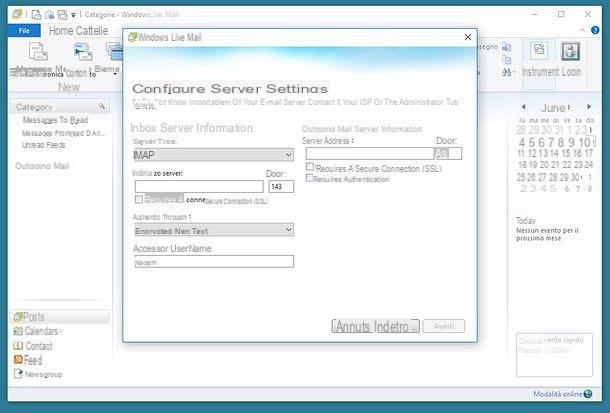The width and height of the screenshot is (610, 413).
Task: Click the search icon in Category header
Action: coord(102,106)
